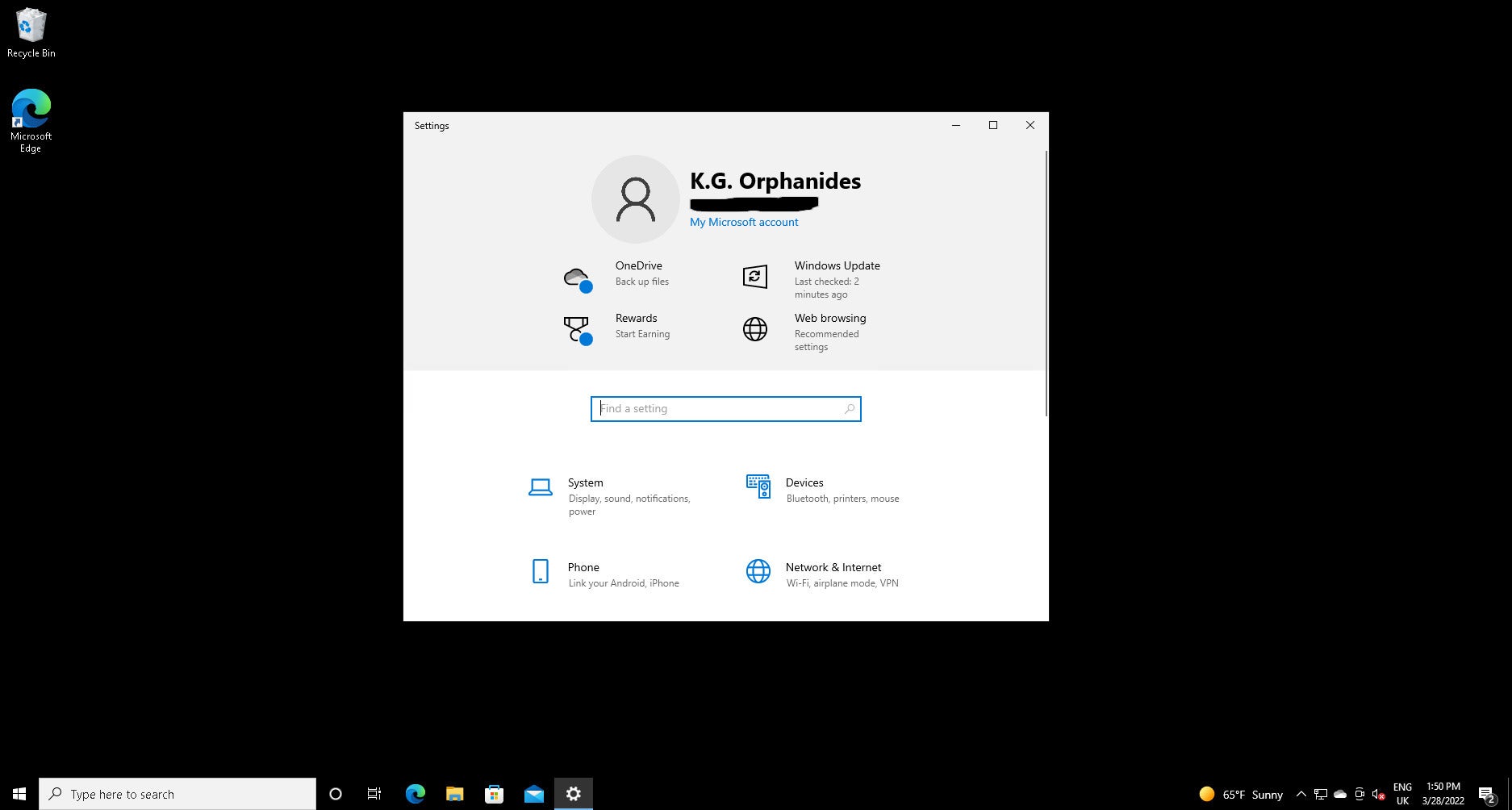Select the Microsoft Edge desktop shortcut
1512x810 pixels.
pyautogui.click(x=31, y=121)
